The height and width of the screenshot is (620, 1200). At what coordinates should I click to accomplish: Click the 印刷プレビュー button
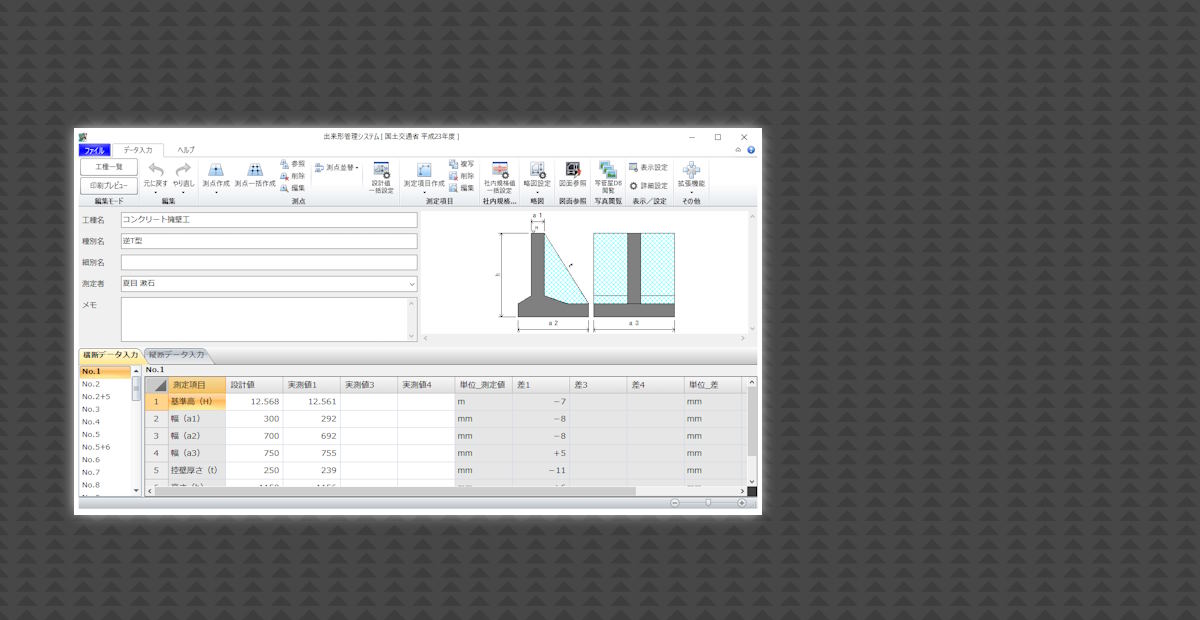point(109,186)
